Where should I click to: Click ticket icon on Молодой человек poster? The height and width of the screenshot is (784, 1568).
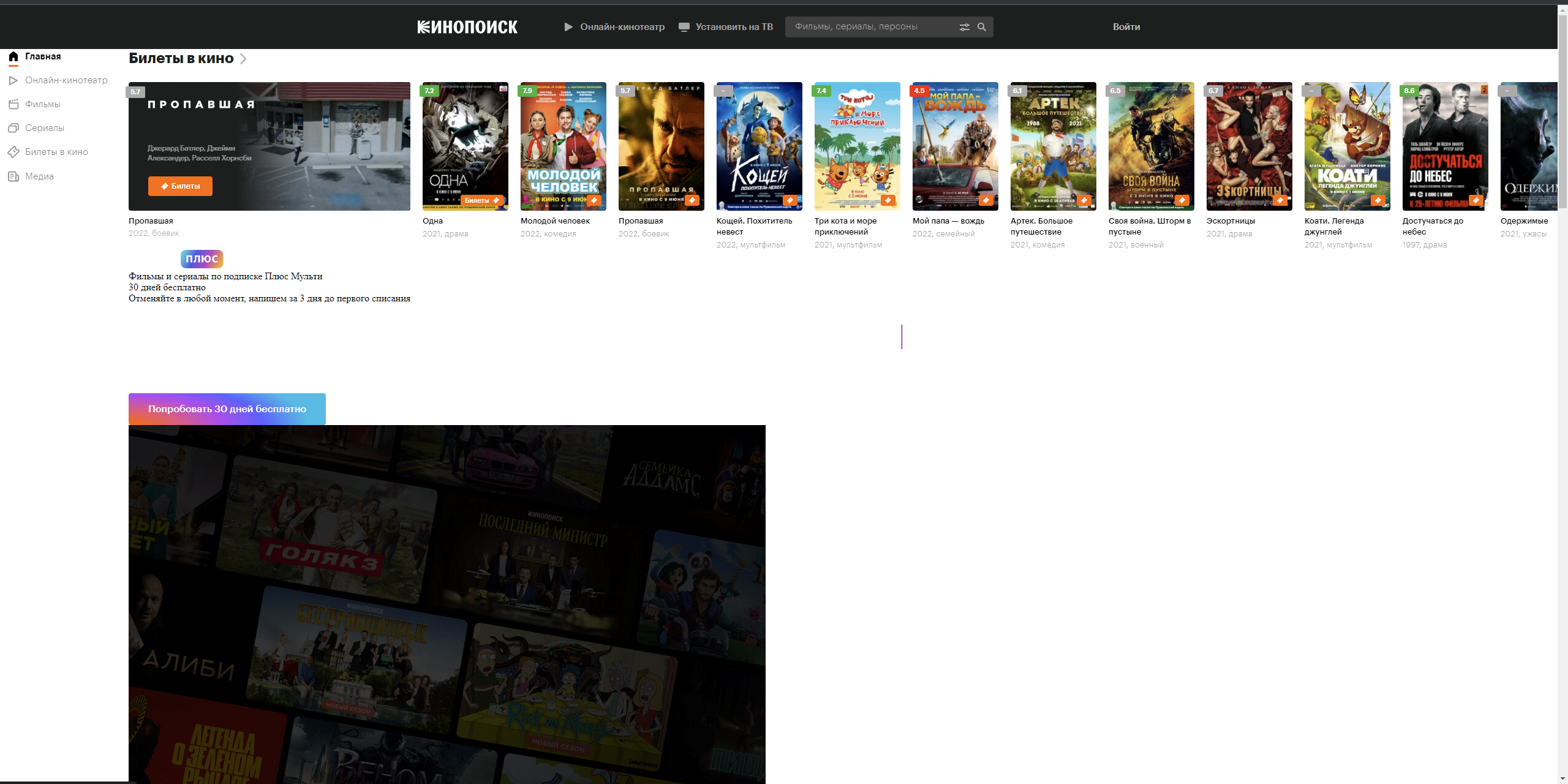pyautogui.click(x=594, y=200)
